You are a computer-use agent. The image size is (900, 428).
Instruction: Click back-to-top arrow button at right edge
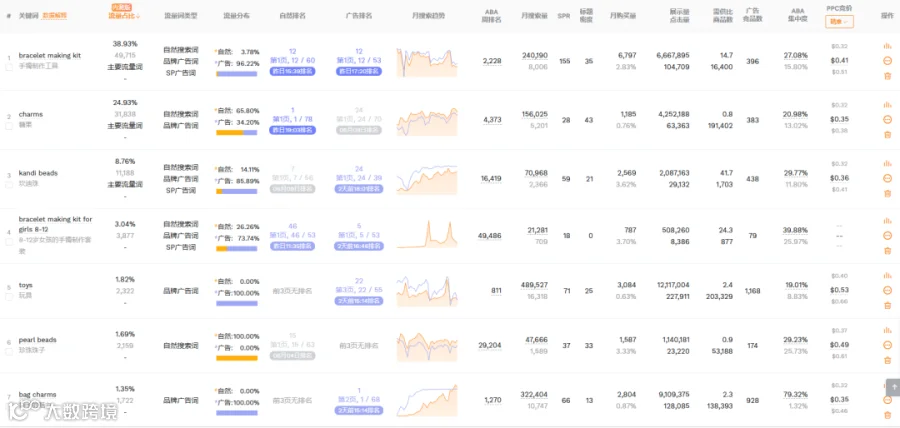(893, 387)
